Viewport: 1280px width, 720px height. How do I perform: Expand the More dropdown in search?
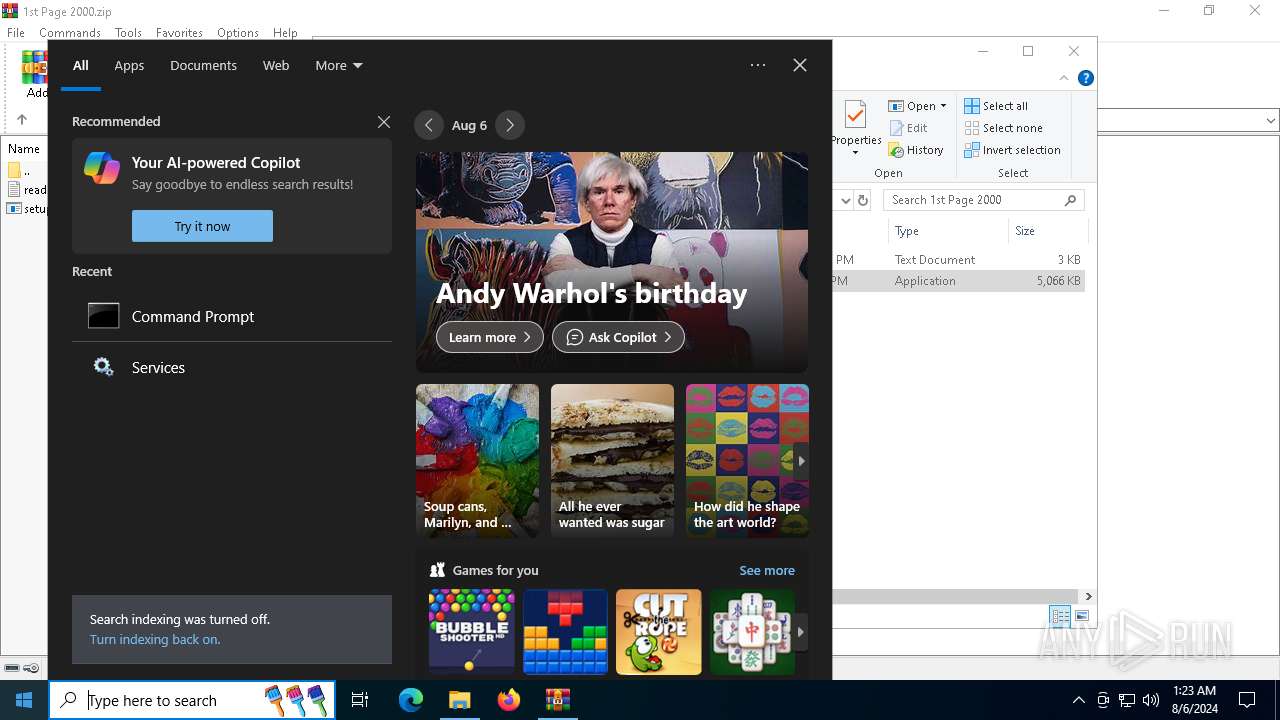(x=339, y=65)
